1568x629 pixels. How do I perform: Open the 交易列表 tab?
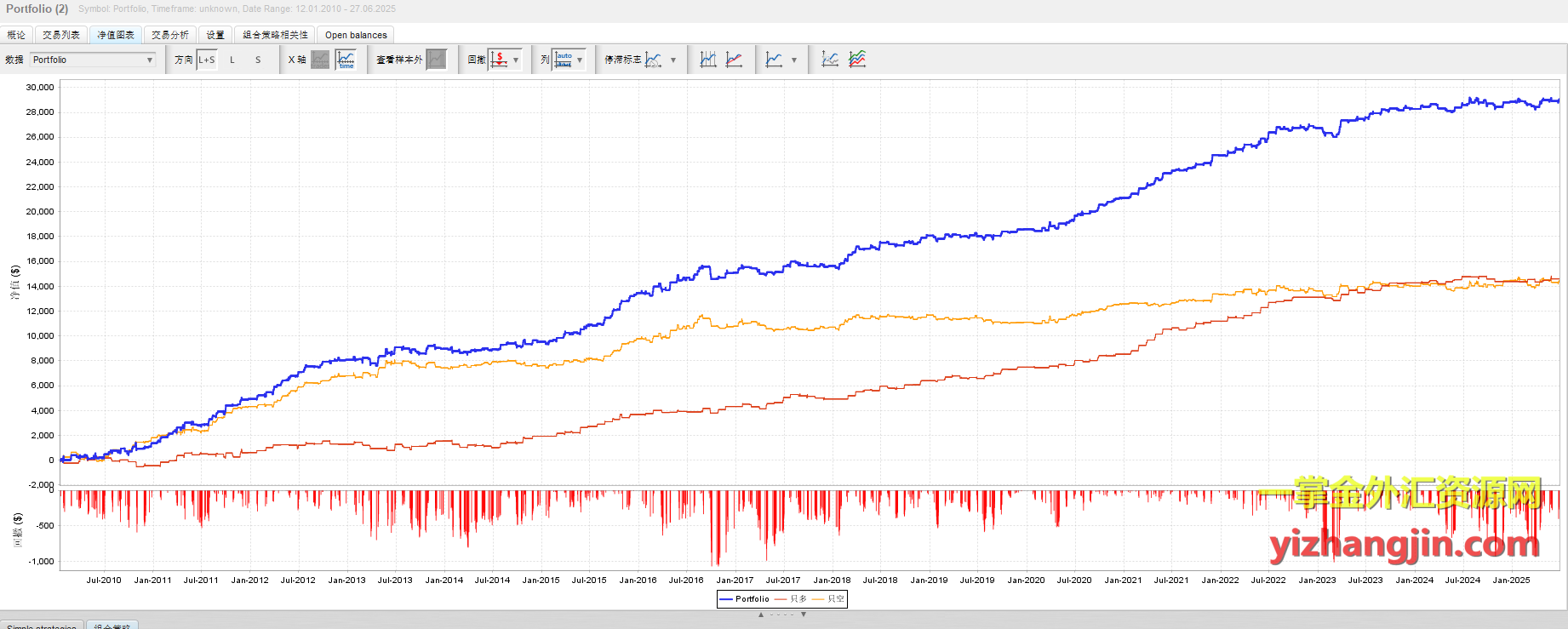[x=61, y=35]
